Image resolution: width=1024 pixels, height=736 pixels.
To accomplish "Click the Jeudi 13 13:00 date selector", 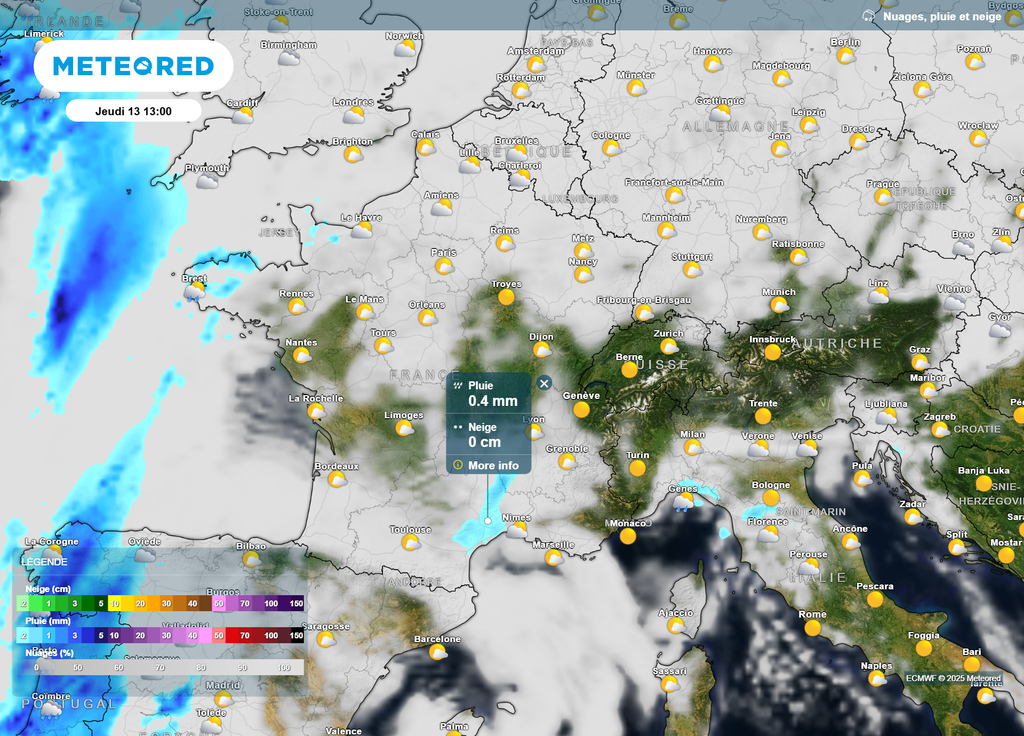I will click(x=133, y=111).
